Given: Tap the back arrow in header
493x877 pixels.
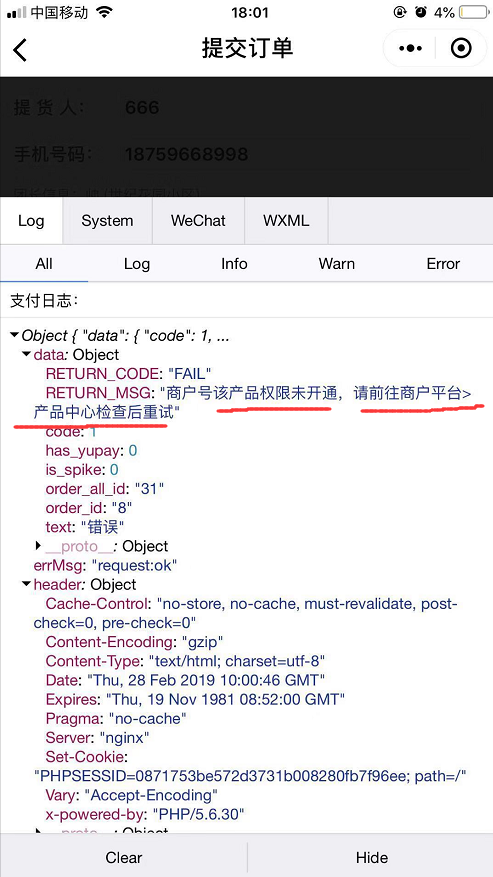Looking at the screenshot, I should pyautogui.click(x=20, y=49).
